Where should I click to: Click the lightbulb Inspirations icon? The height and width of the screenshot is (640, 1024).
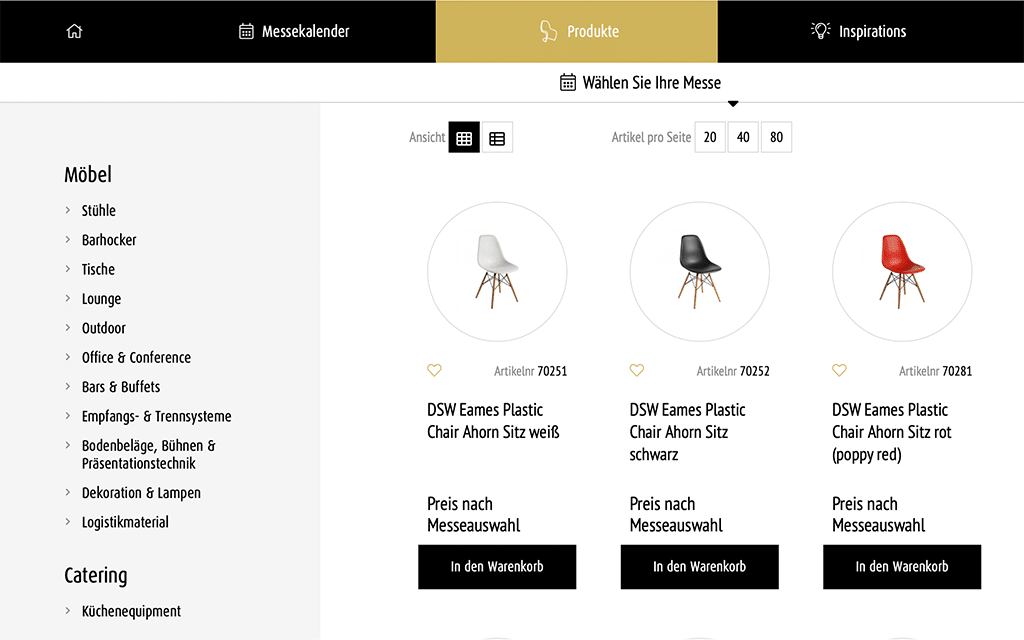point(820,31)
